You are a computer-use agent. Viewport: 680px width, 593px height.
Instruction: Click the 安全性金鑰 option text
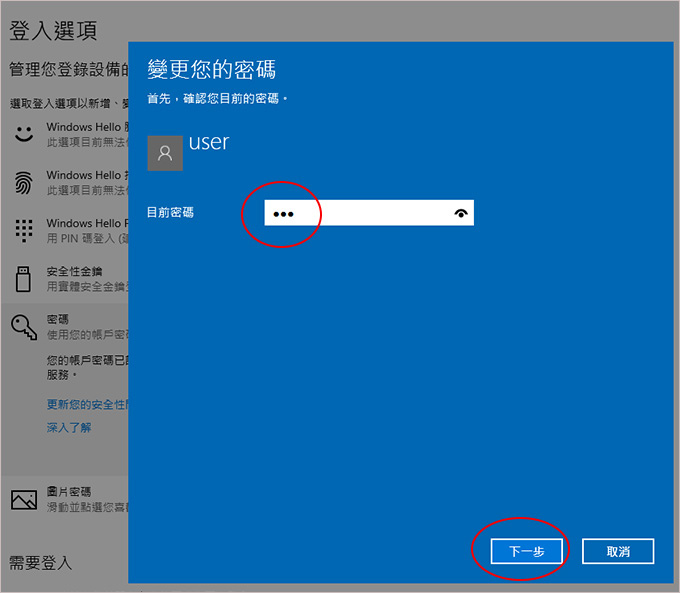(x=75, y=272)
